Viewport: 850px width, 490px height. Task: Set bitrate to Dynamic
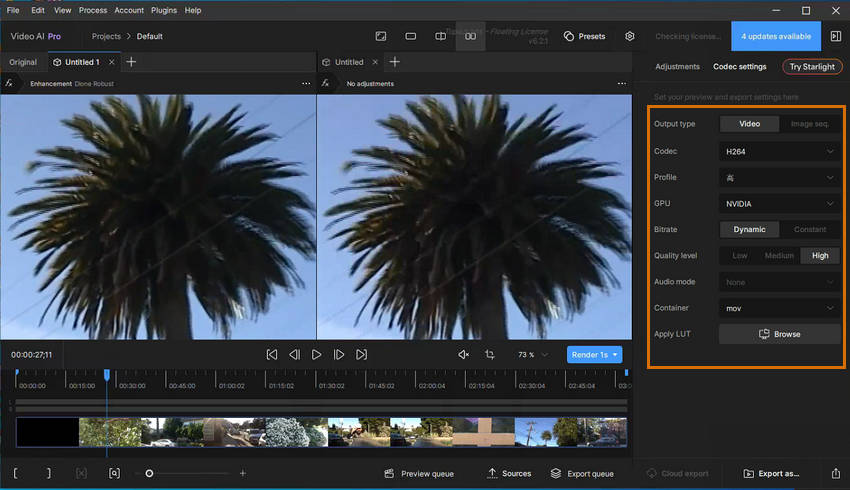tap(749, 229)
